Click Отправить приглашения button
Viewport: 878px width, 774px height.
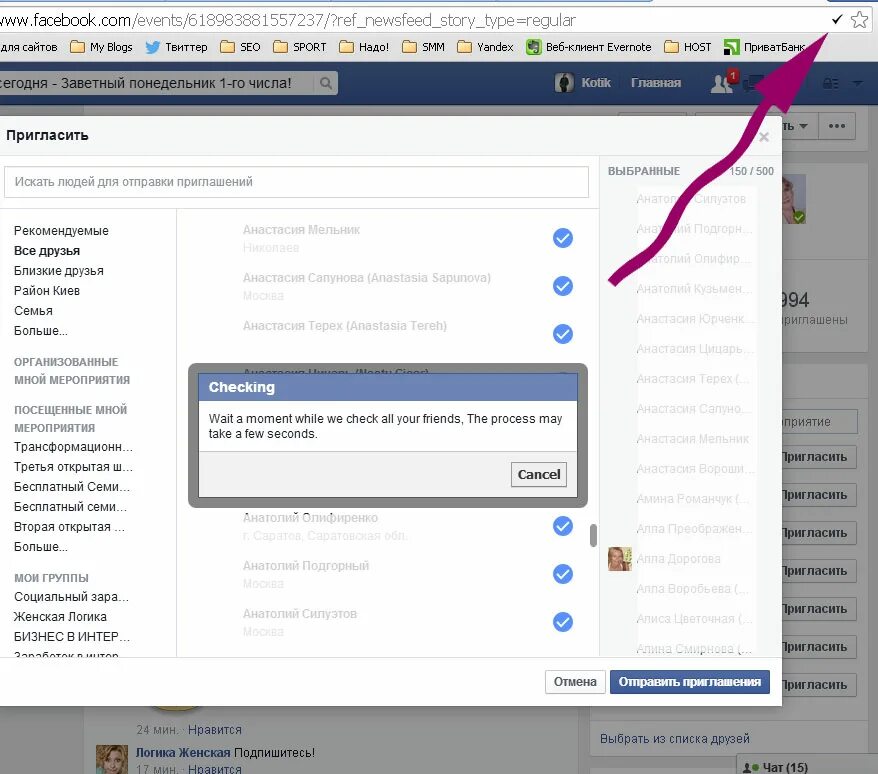pos(689,682)
